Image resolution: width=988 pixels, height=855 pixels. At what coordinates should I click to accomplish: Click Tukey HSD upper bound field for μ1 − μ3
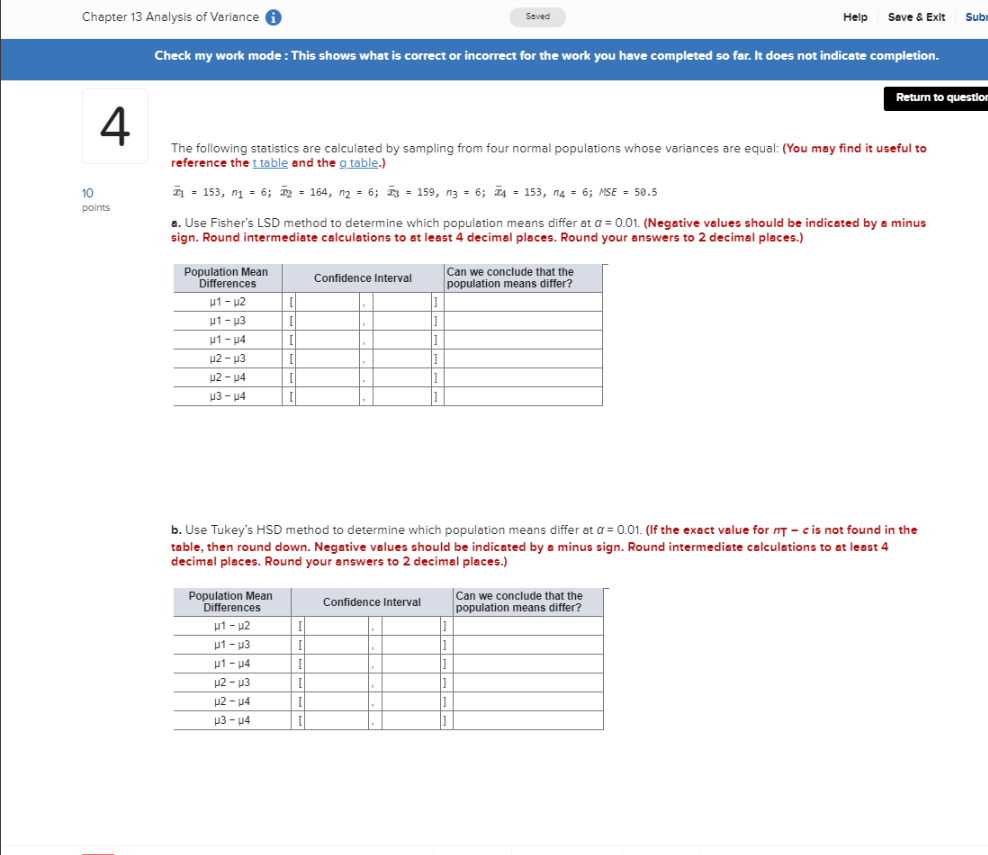coord(411,645)
